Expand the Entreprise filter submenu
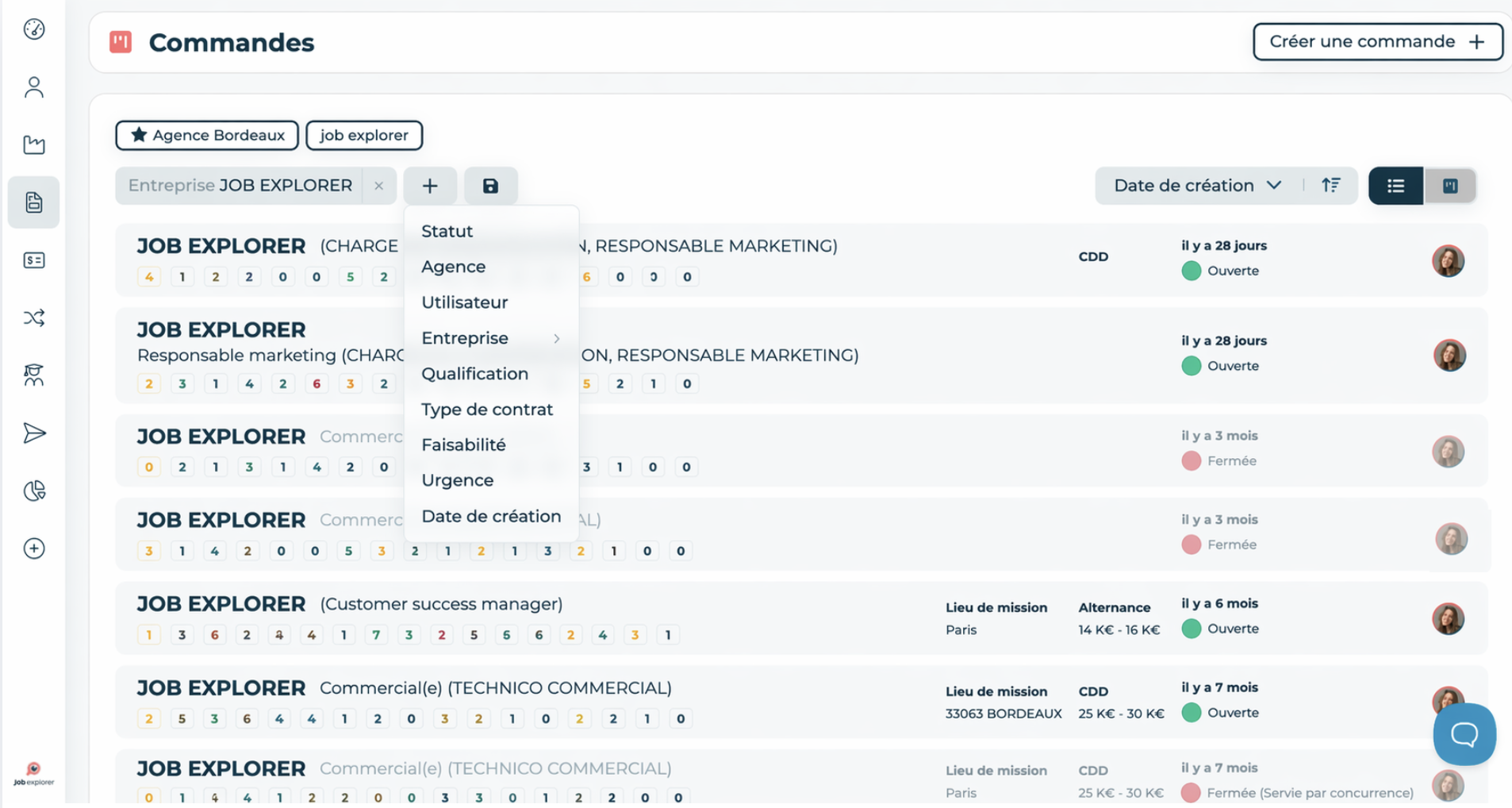Screen dimensions: 1512x808 (491, 338)
